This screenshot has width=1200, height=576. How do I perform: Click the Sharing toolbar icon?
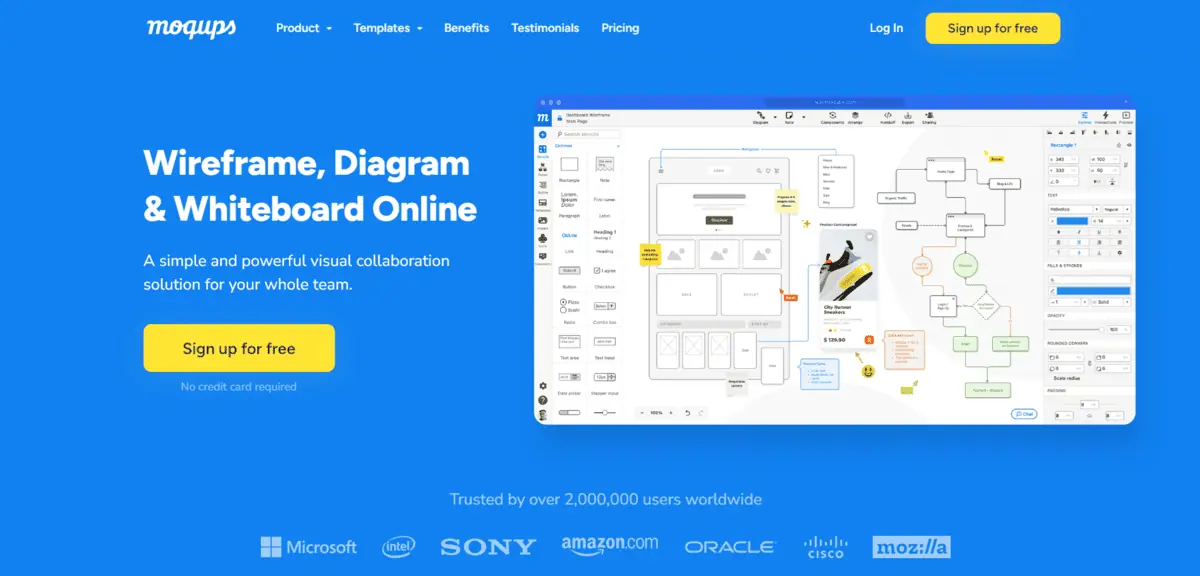tap(929, 117)
